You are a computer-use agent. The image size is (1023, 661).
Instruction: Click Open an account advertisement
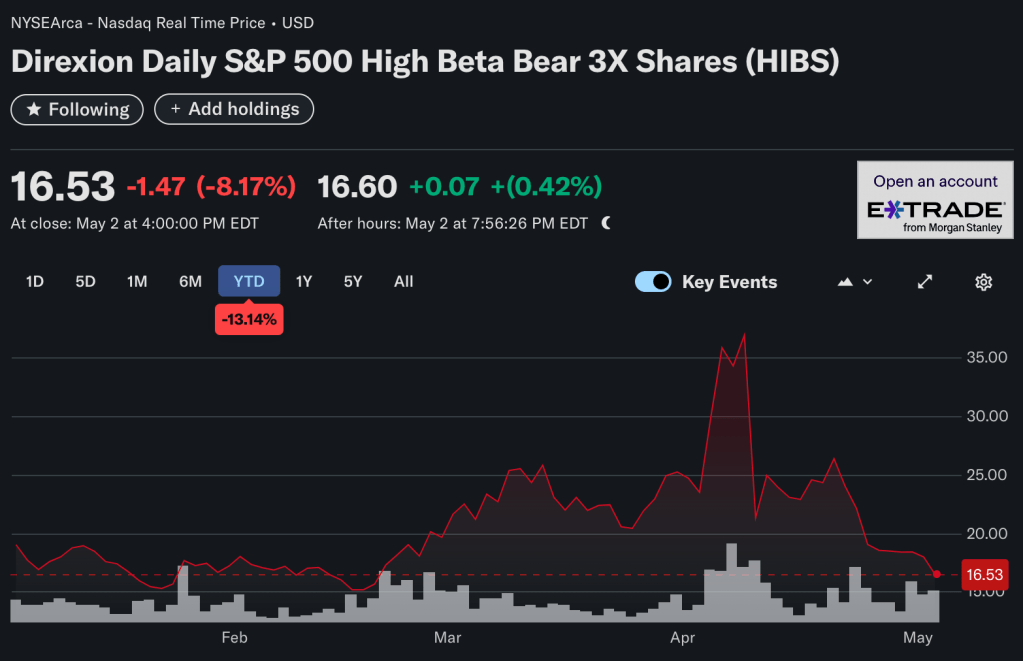(x=935, y=182)
